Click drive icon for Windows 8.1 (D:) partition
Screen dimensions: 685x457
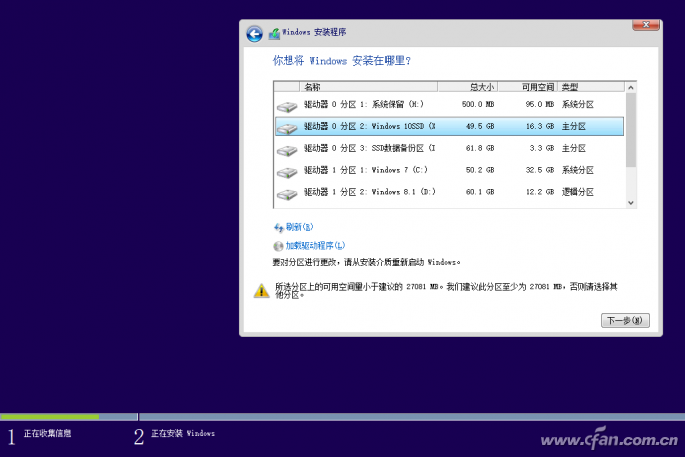(287, 193)
